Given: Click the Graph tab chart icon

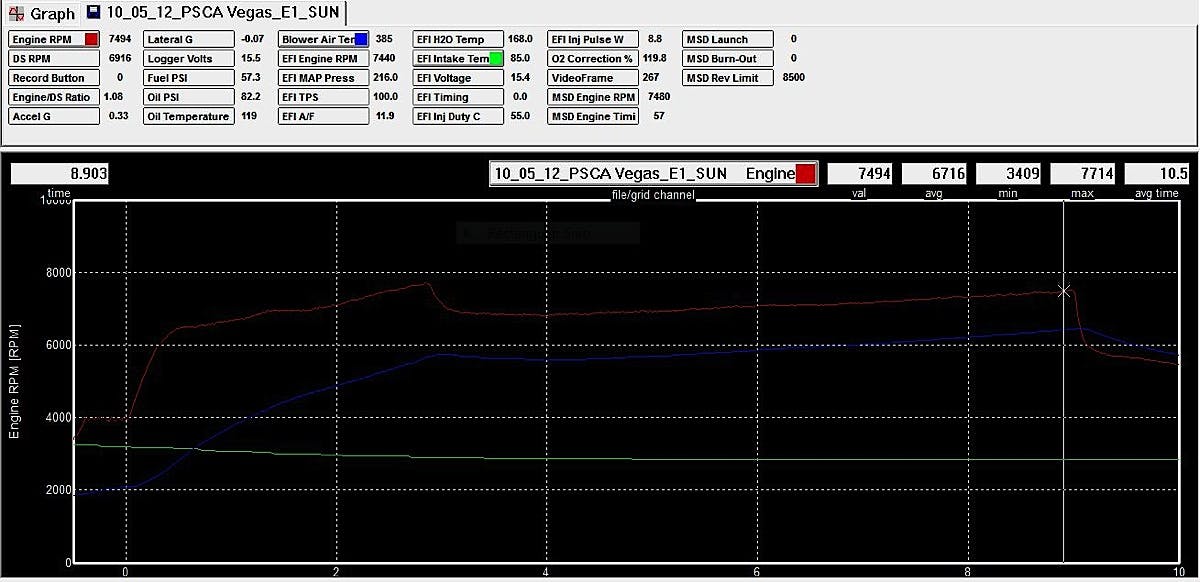Looking at the screenshot, I should [x=16, y=13].
